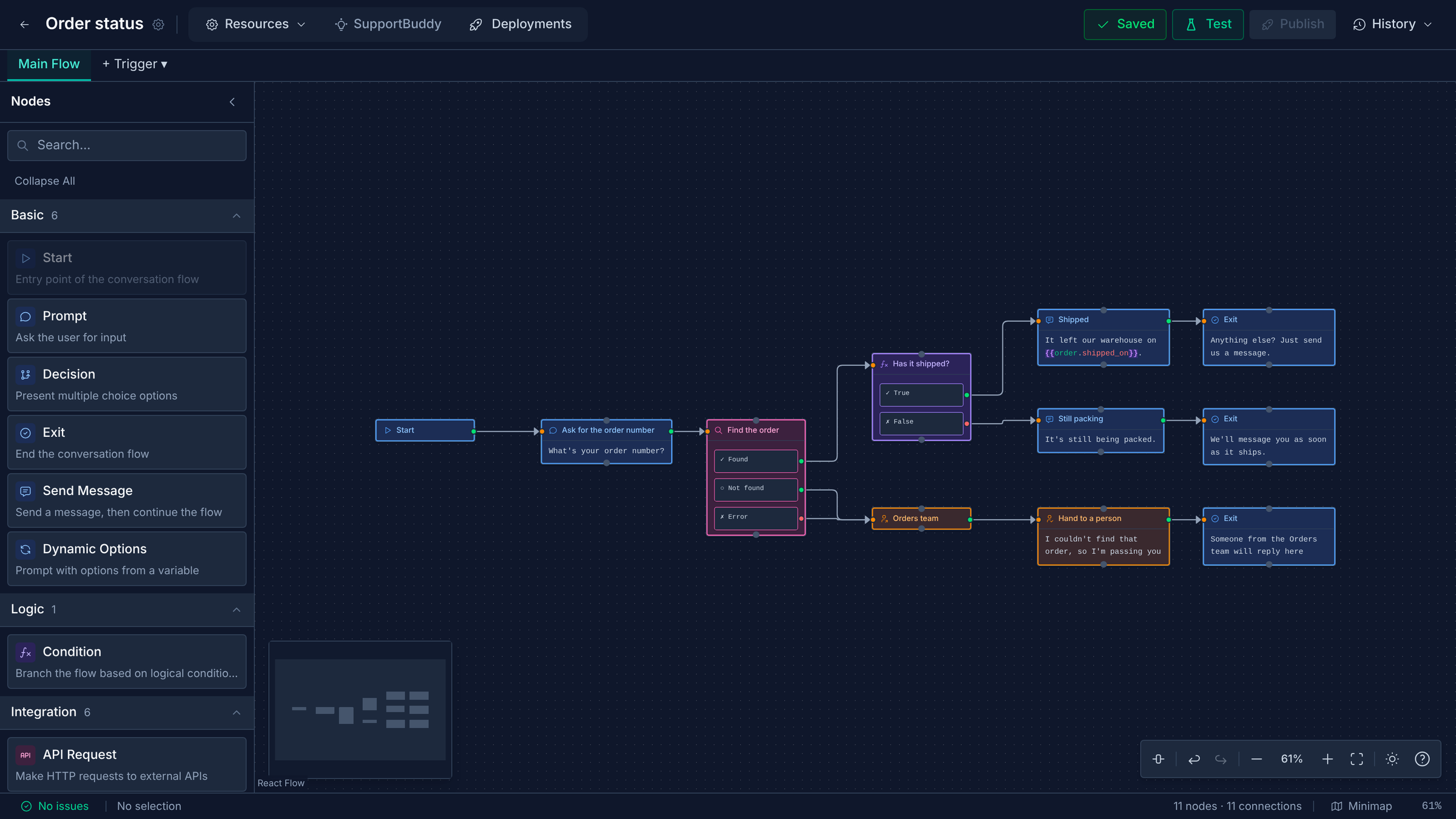Collapse the Nodes panel chevron
Image resolution: width=1456 pixels, height=819 pixels.
[x=232, y=102]
